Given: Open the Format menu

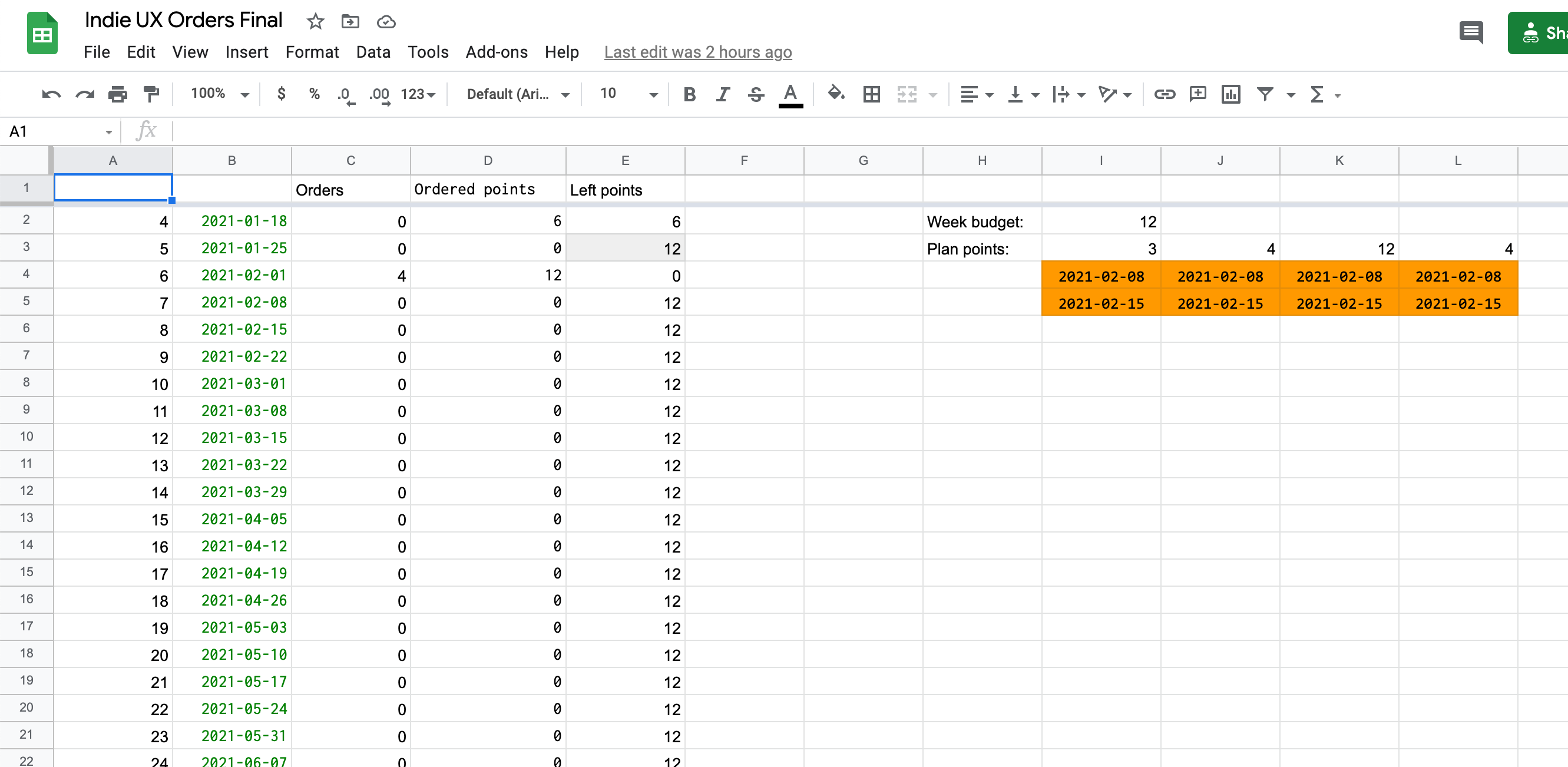Looking at the screenshot, I should point(312,52).
